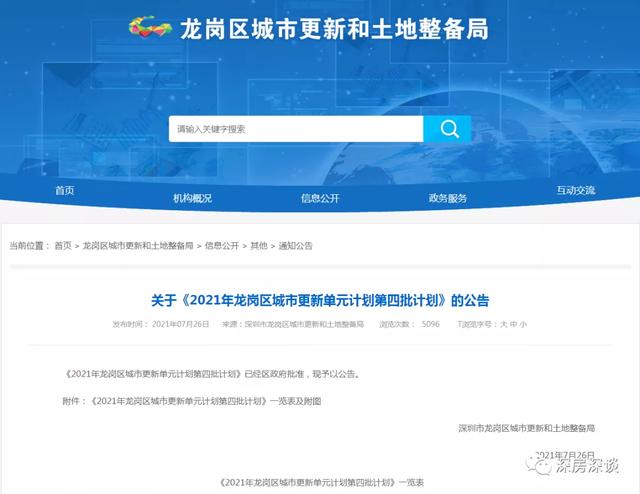Set font size to 中 (medium)

click(513, 325)
